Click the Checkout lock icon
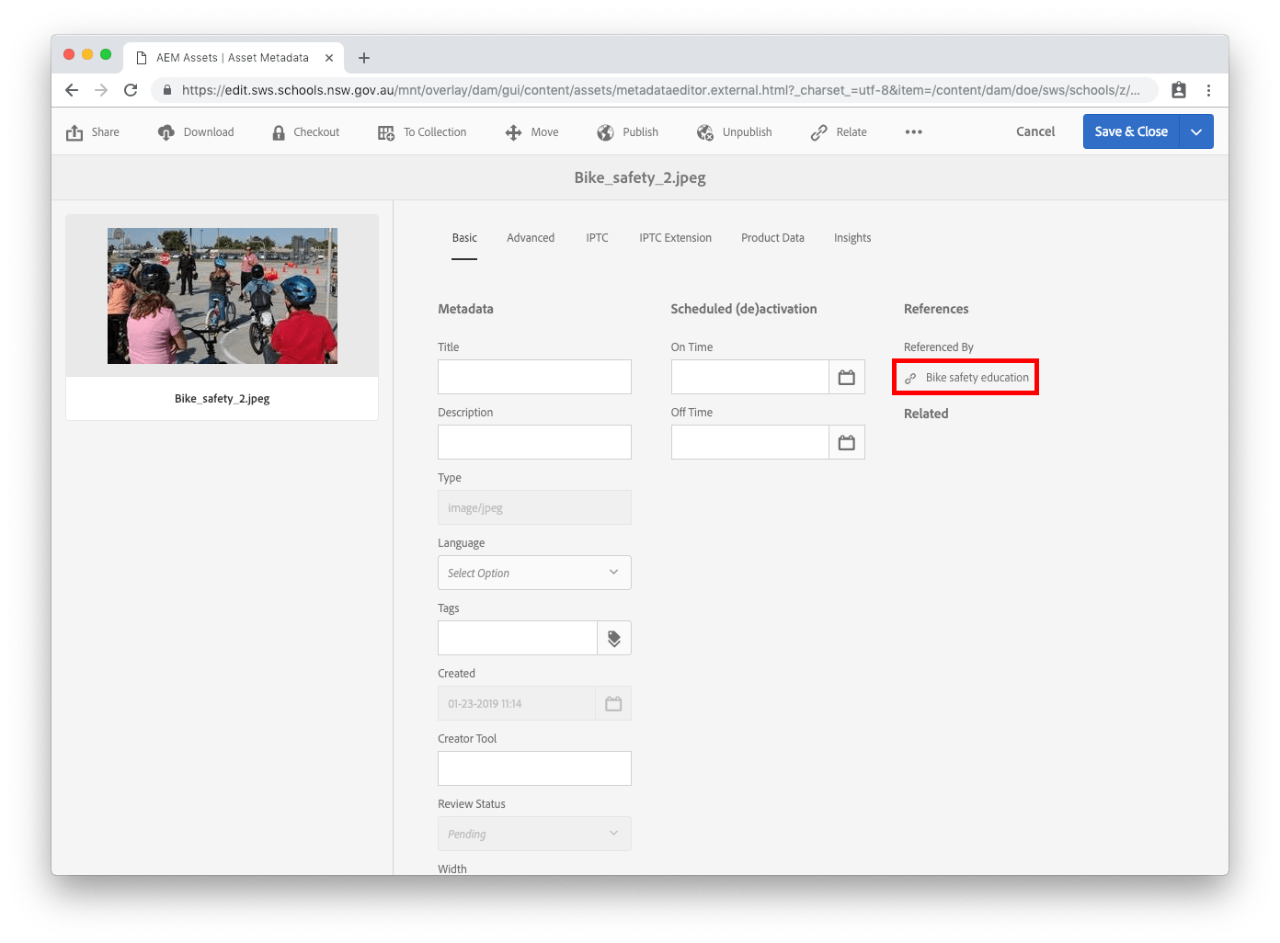This screenshot has width=1280, height=943. click(x=279, y=132)
